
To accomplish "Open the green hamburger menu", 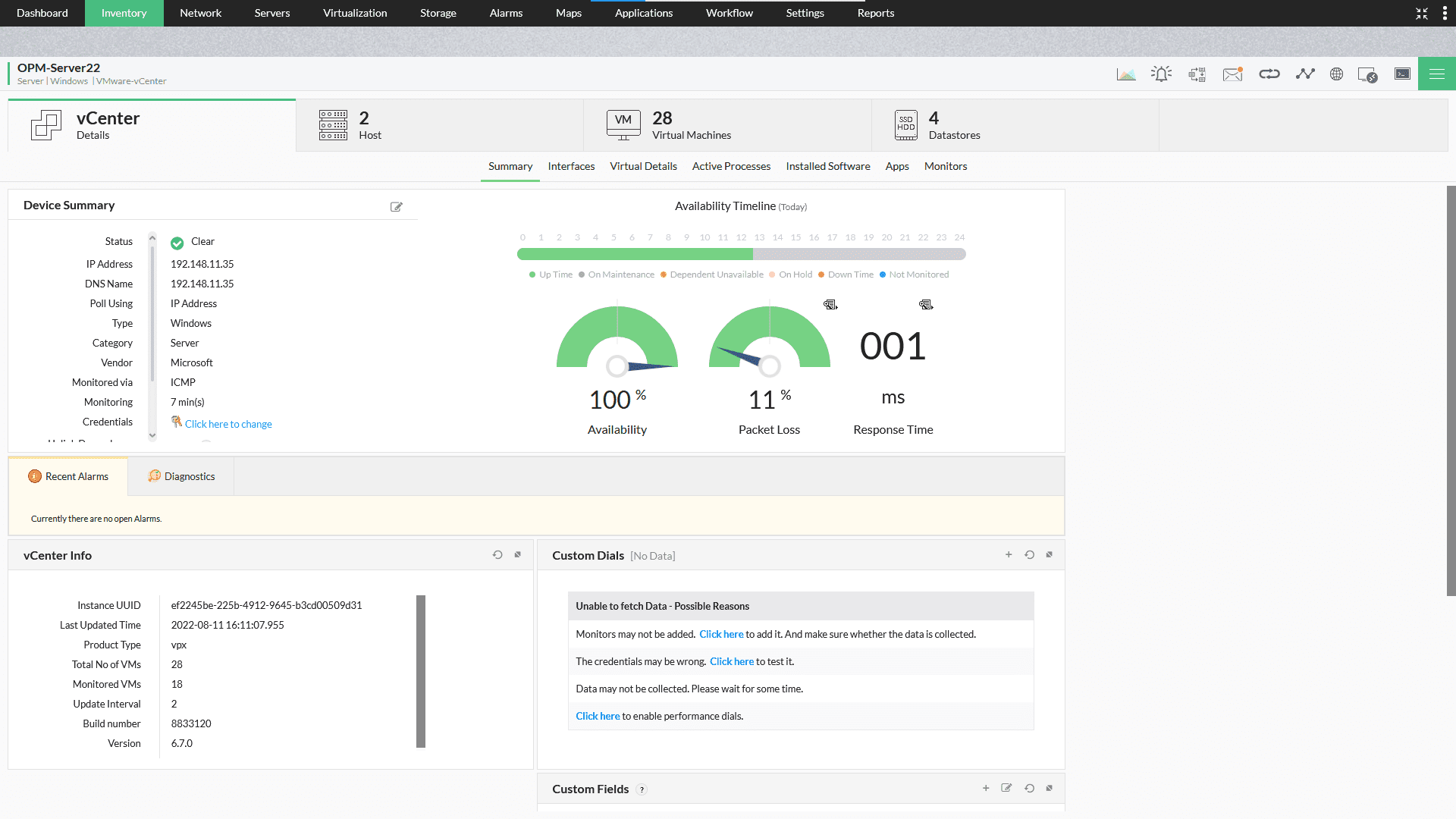I will (x=1436, y=74).
